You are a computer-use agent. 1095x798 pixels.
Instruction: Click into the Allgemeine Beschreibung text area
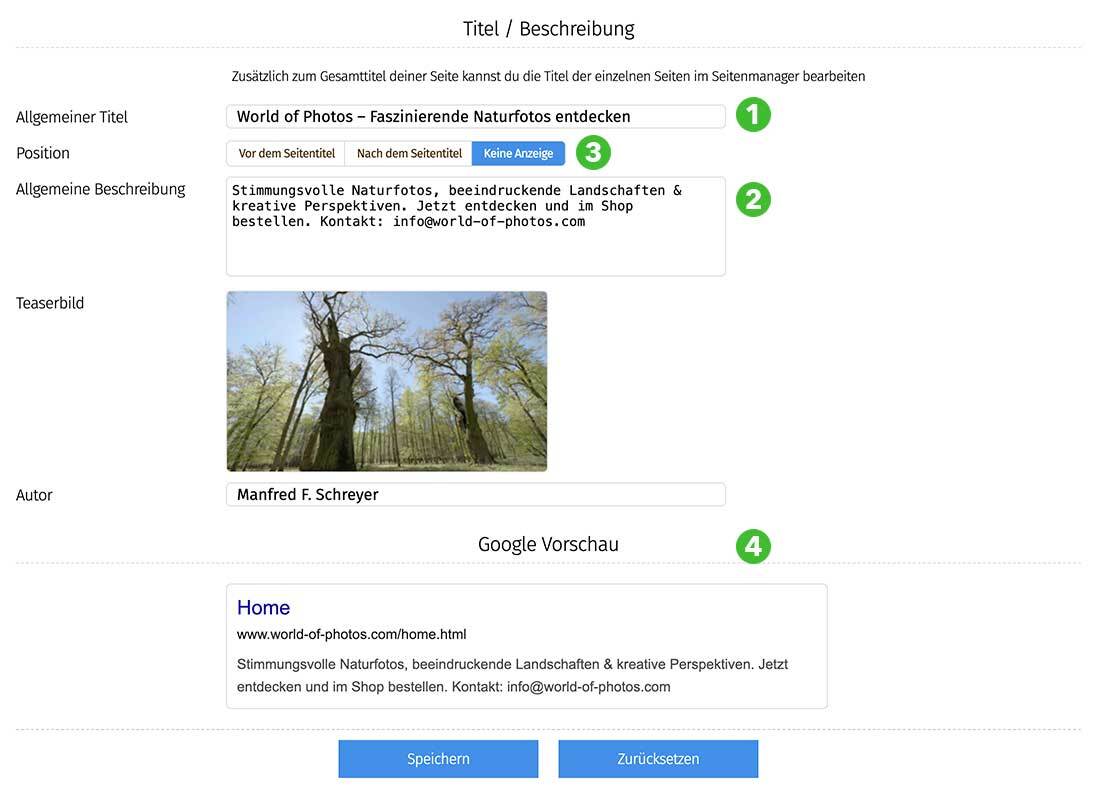(476, 226)
